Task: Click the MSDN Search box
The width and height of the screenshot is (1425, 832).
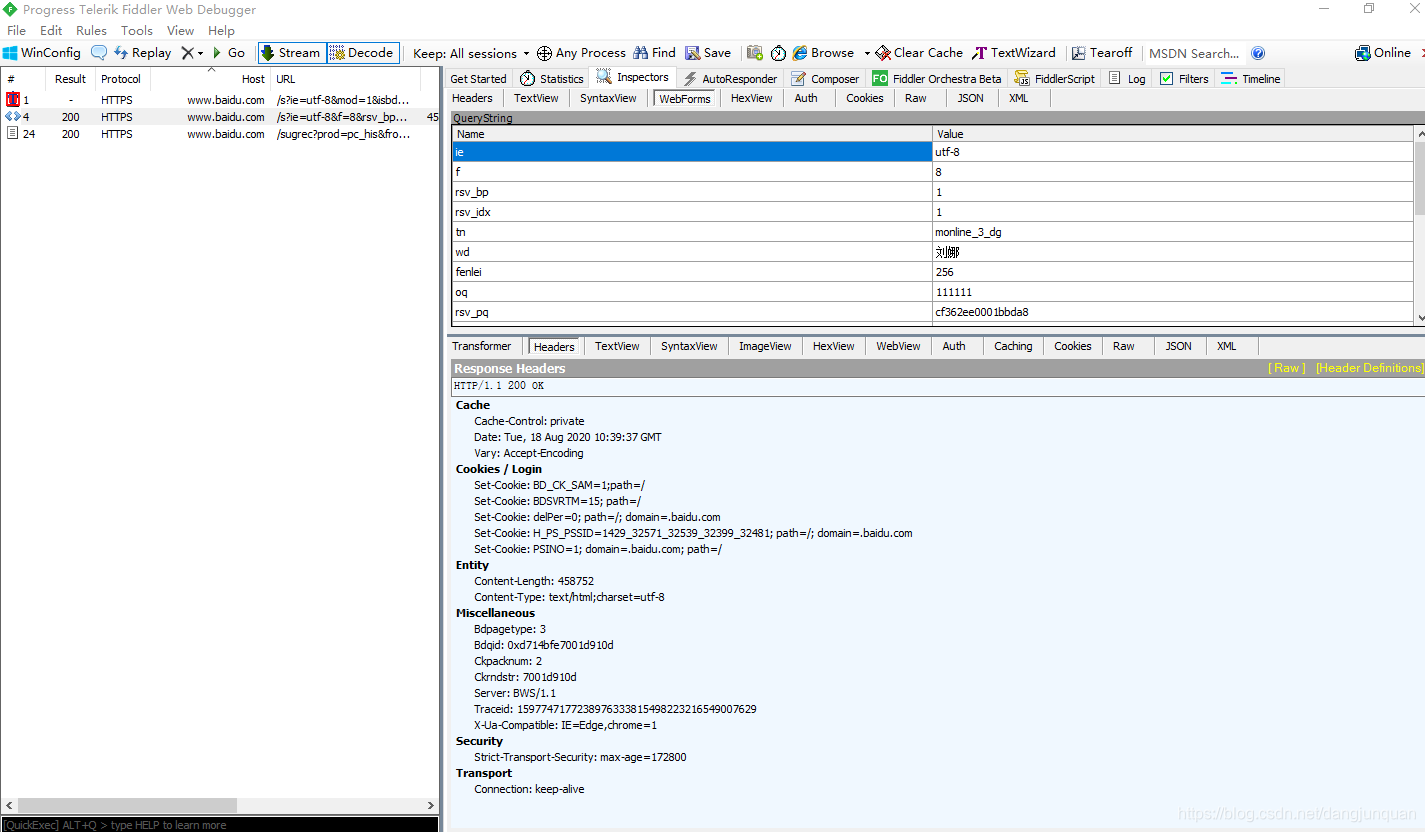Action: [x=1194, y=53]
